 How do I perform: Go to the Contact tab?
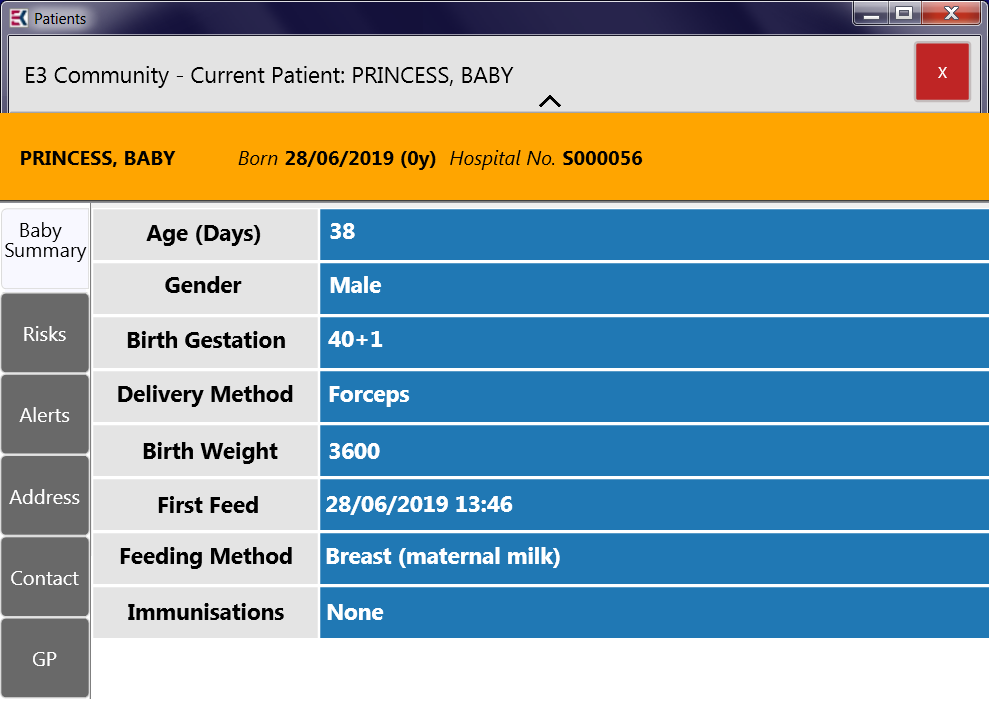[x=45, y=577]
